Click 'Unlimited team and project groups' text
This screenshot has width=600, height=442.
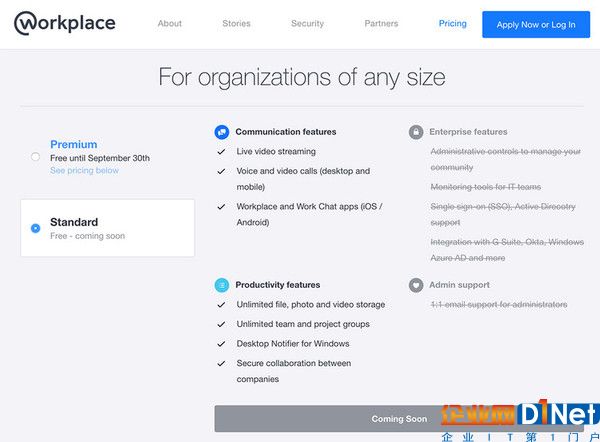[303, 324]
